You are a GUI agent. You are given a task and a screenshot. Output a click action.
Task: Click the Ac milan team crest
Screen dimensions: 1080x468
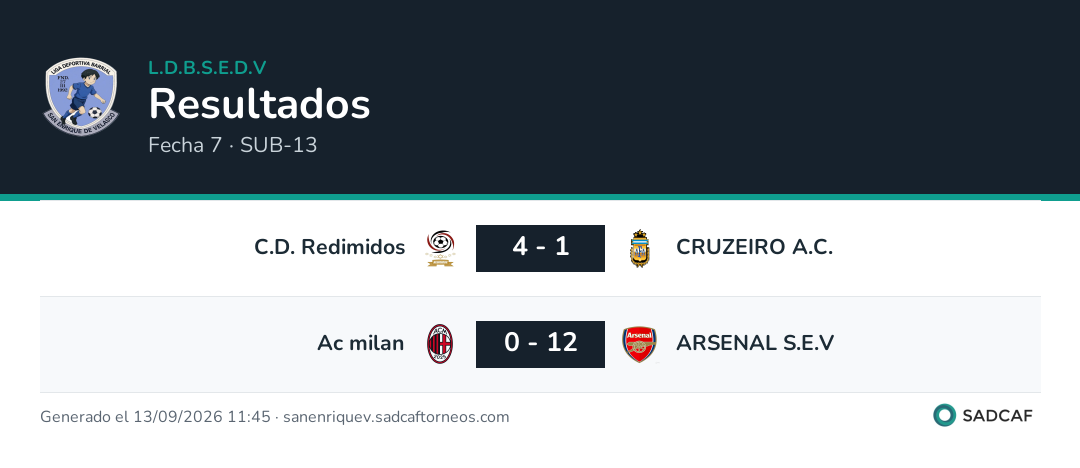click(440, 344)
